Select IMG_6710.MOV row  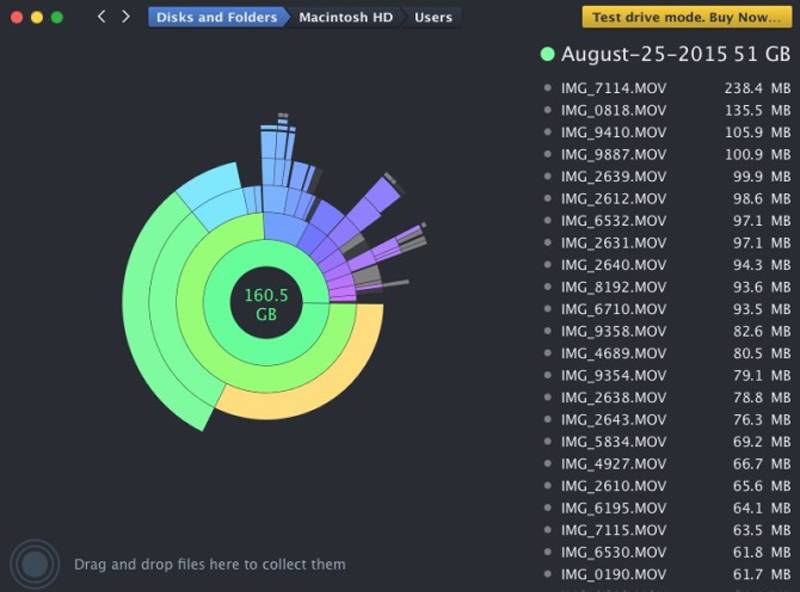coord(667,309)
